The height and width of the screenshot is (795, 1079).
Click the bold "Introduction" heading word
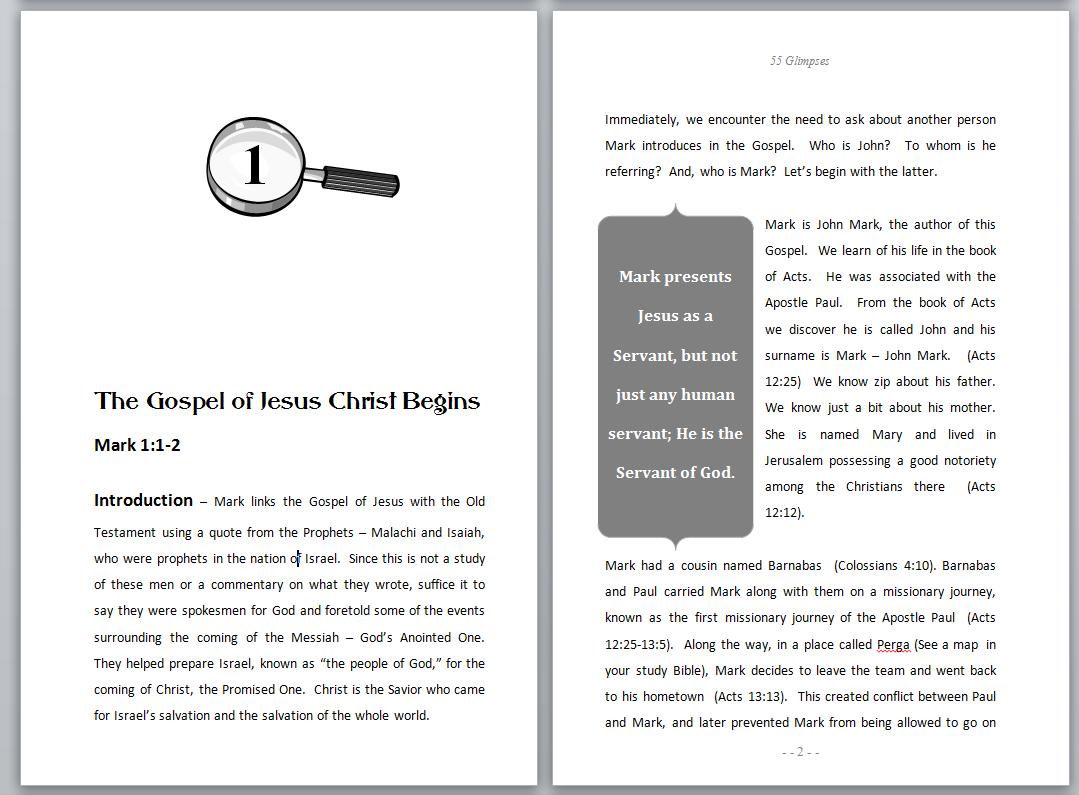tap(143, 500)
